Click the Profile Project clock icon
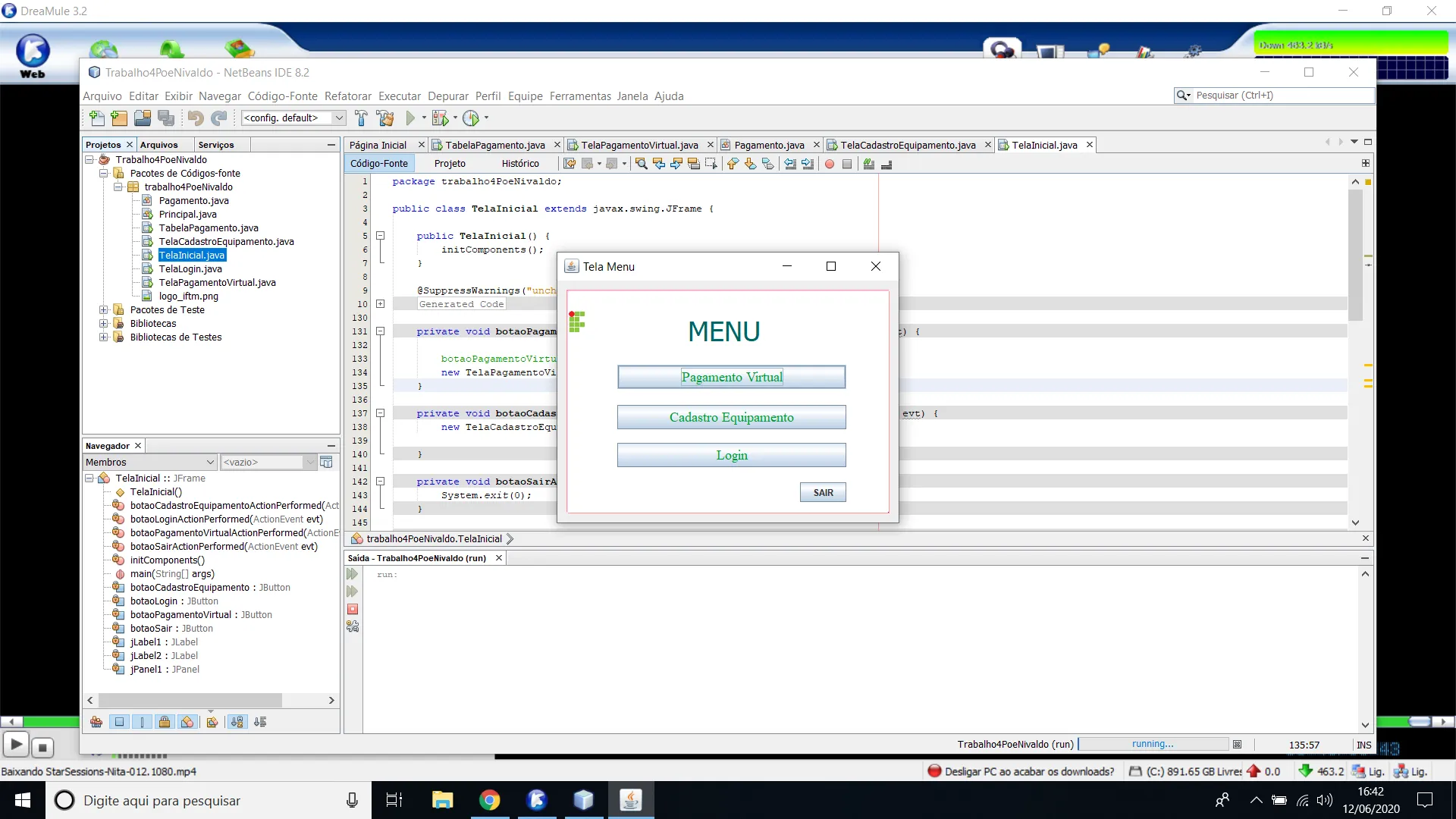 tap(471, 118)
